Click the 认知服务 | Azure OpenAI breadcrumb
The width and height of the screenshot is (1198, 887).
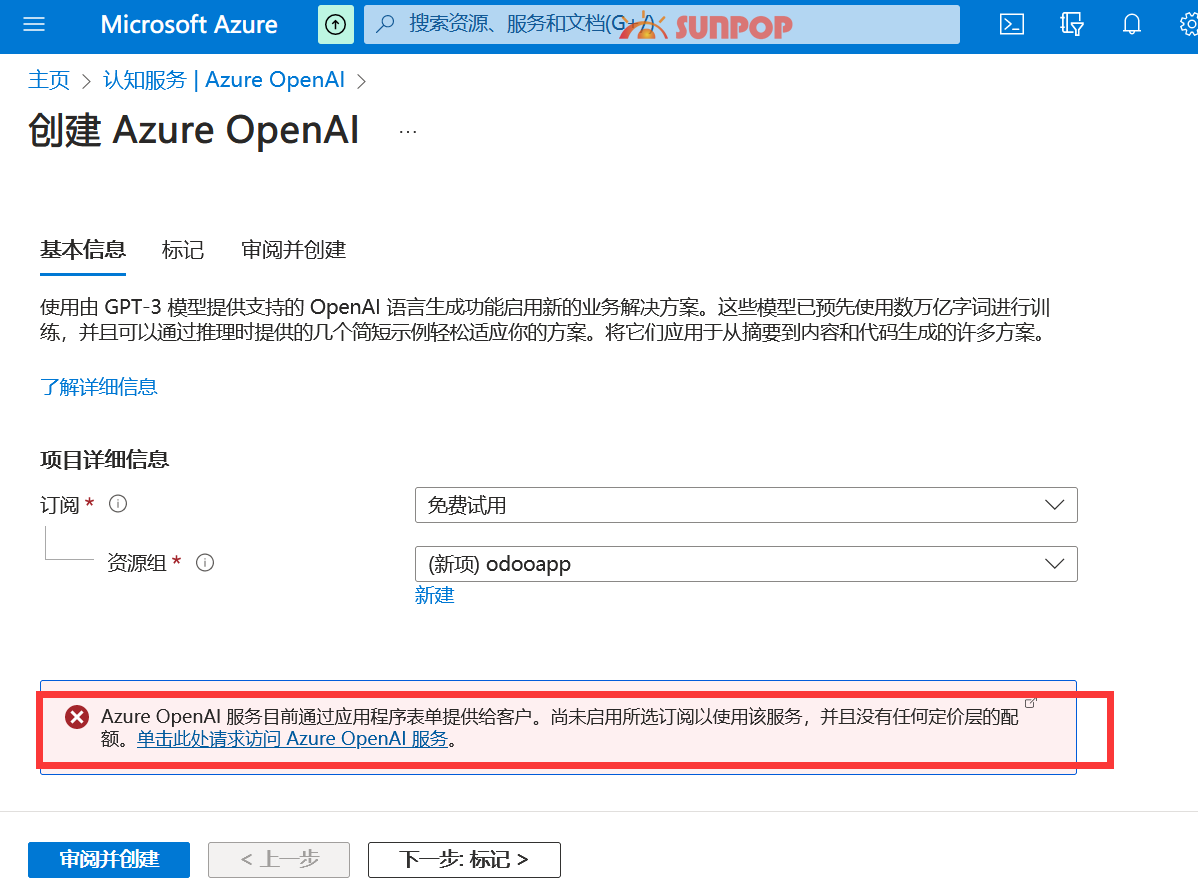coord(224,80)
